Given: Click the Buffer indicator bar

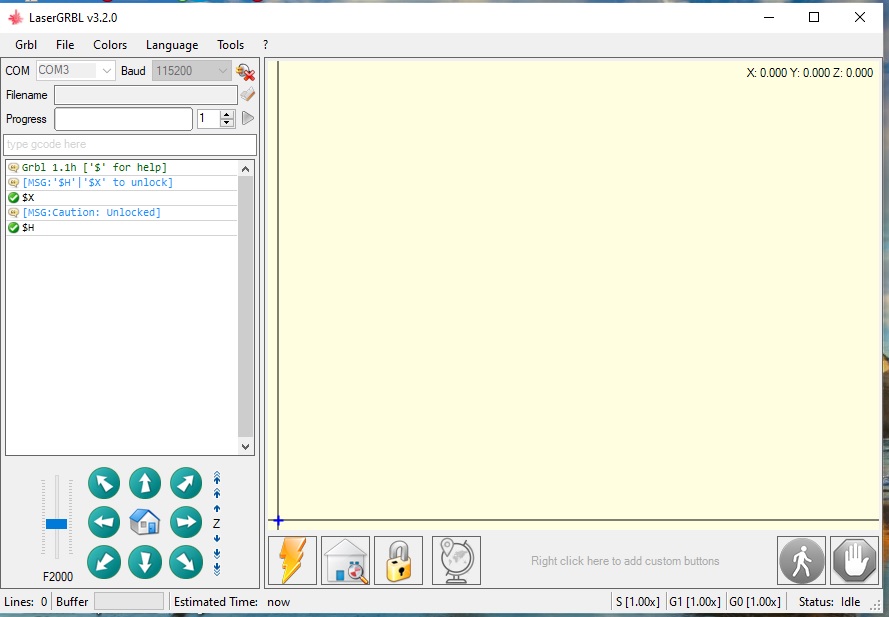Looking at the screenshot, I should point(129,601).
